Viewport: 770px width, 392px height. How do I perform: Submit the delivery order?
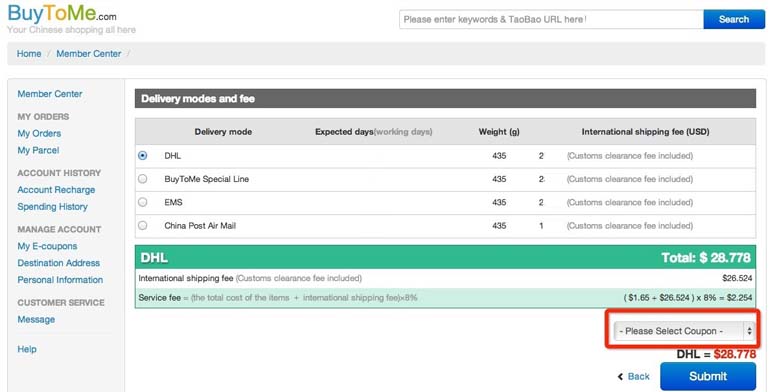(x=708, y=376)
